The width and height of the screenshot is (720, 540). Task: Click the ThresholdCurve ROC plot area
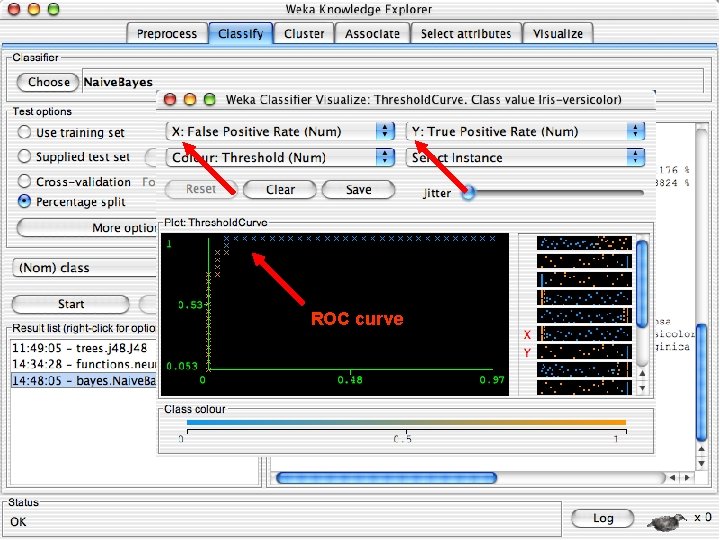(x=335, y=314)
